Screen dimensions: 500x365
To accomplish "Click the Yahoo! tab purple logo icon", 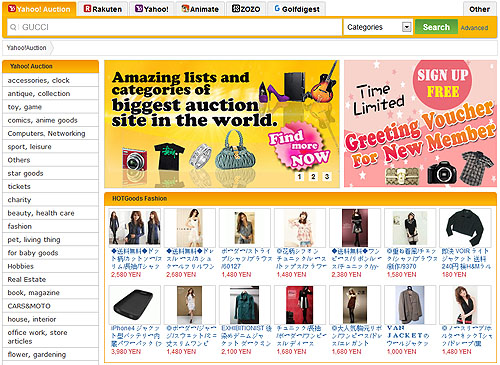I will pos(139,9).
